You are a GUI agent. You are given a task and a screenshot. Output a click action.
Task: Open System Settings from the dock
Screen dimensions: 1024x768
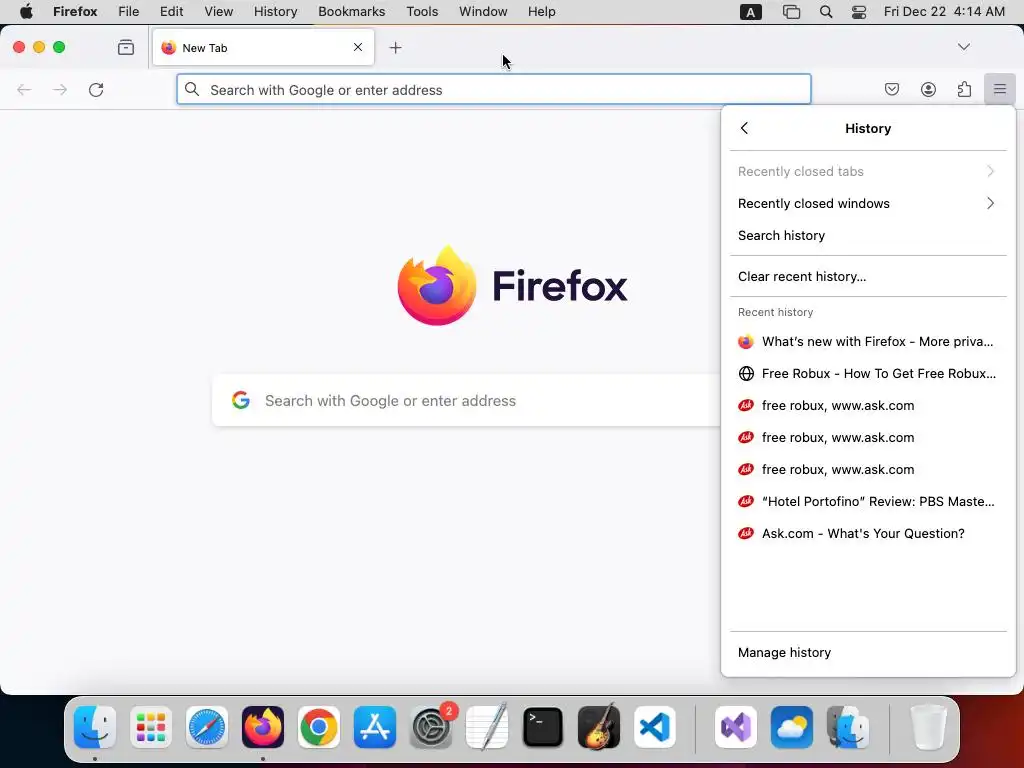point(431,727)
